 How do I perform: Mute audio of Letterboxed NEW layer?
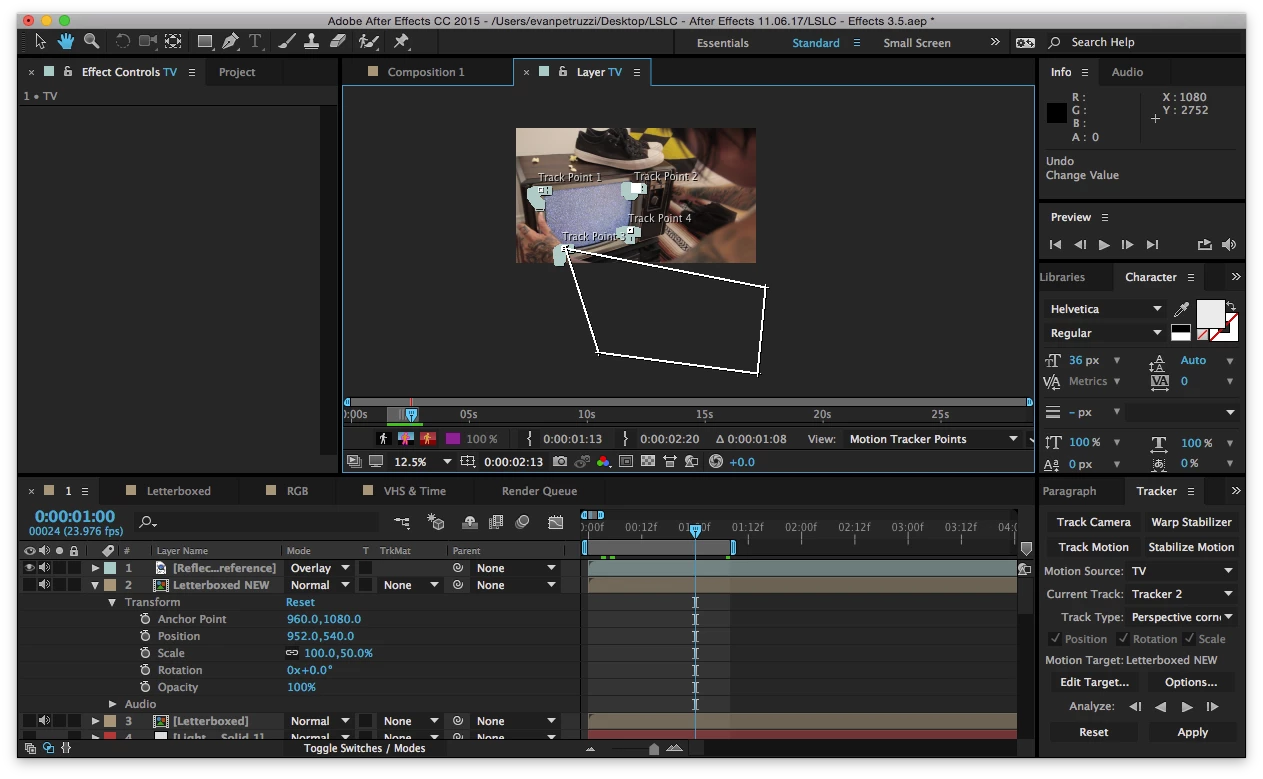coord(44,585)
